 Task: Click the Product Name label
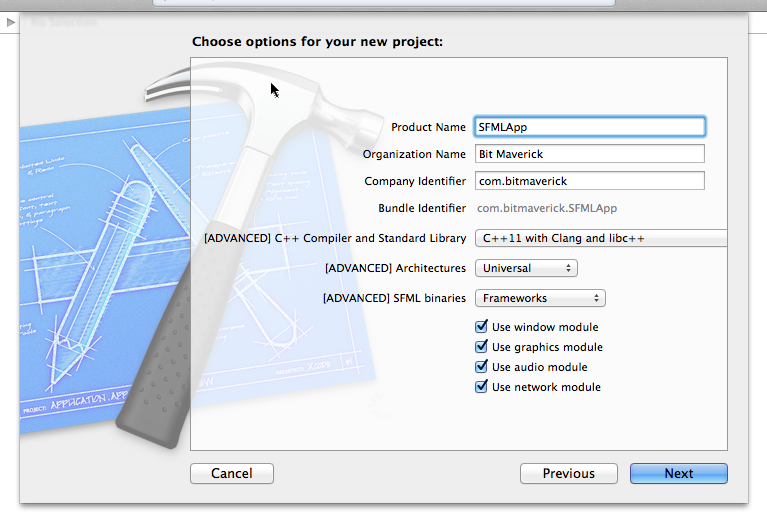(428, 127)
